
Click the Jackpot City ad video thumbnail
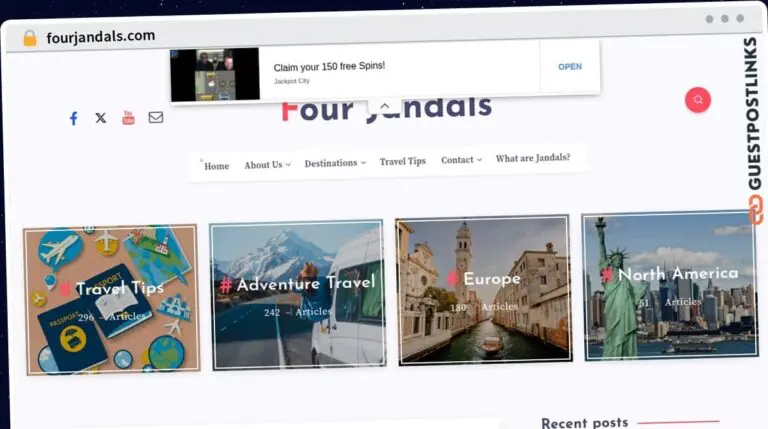click(x=214, y=74)
